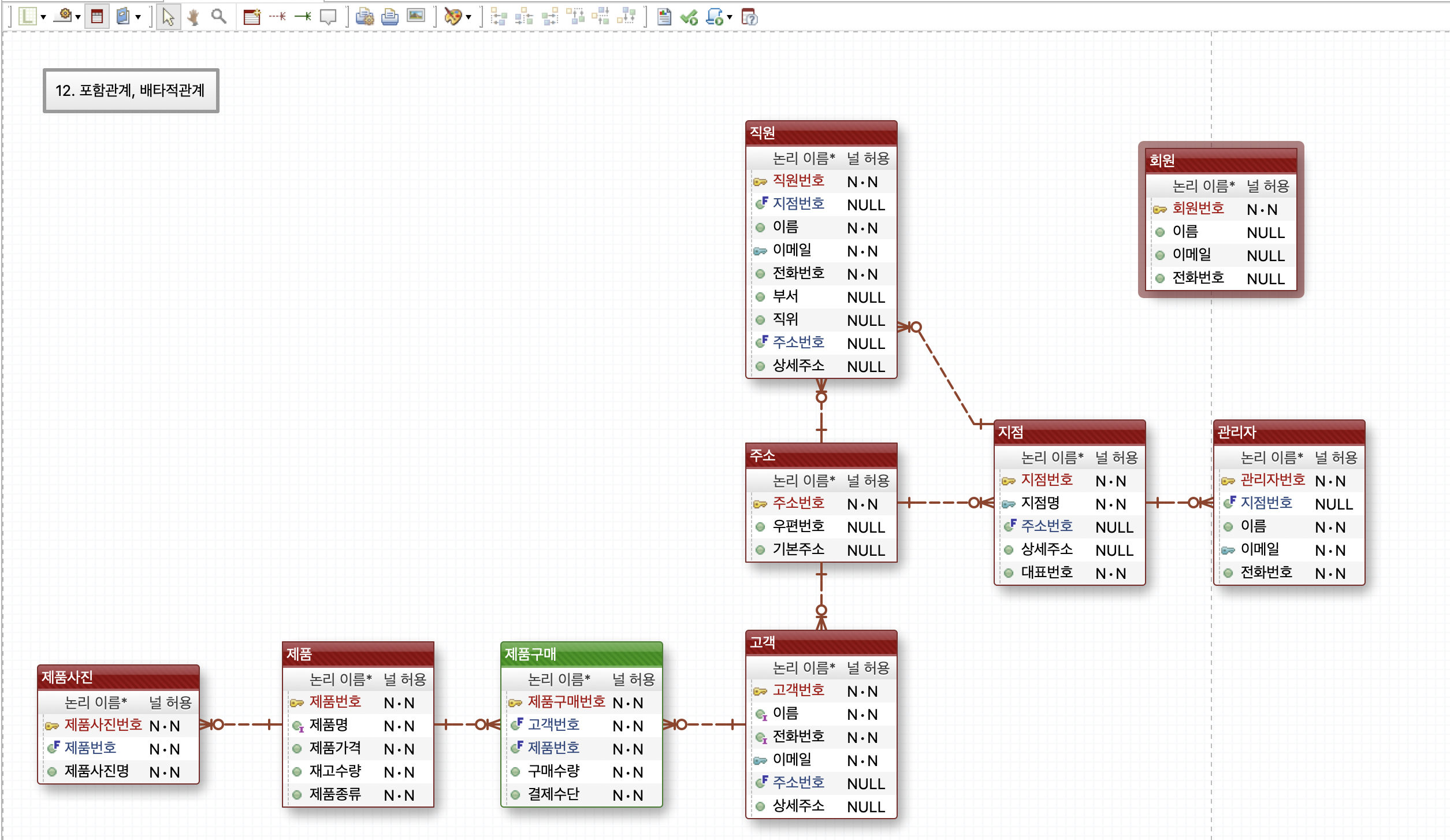Click the fifth align tables icon
The width and height of the screenshot is (1450, 840).
coord(601,17)
